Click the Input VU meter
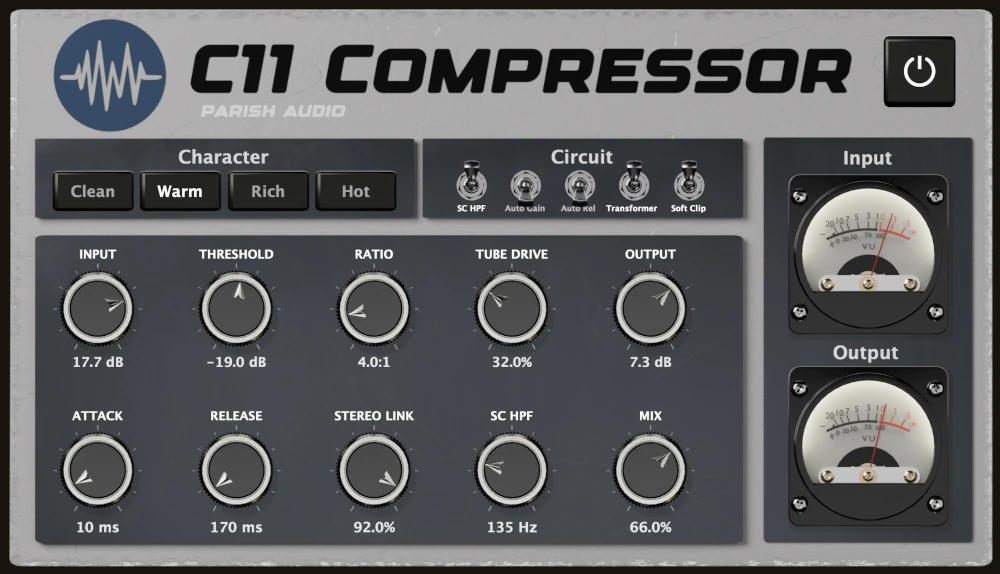This screenshot has height=574, width=1000. (x=867, y=253)
